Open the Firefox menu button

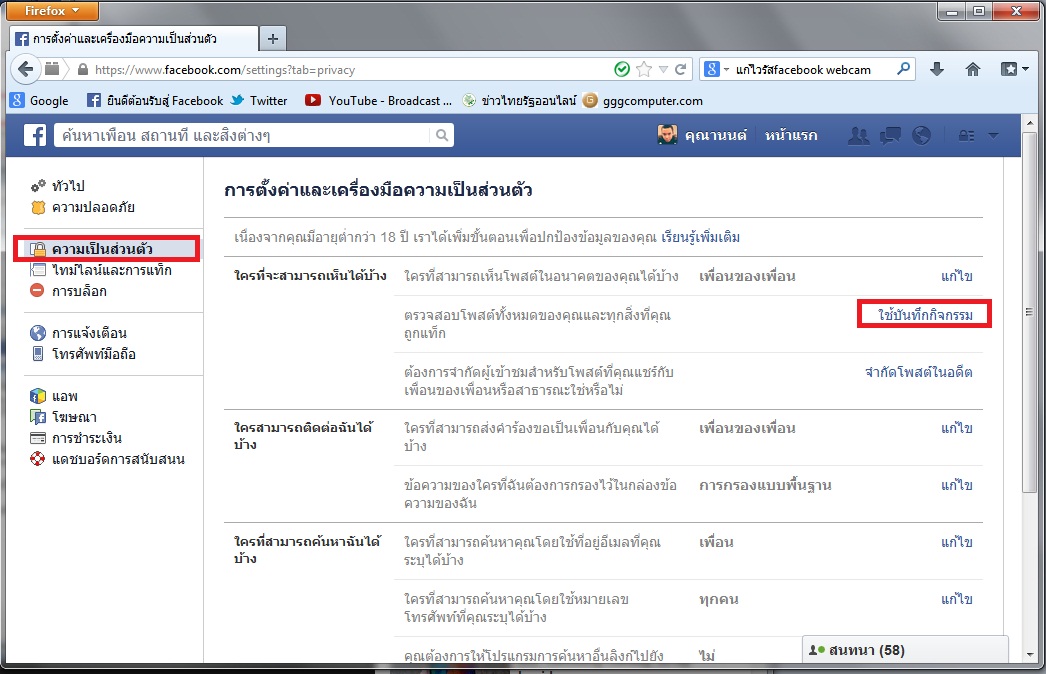[52, 11]
